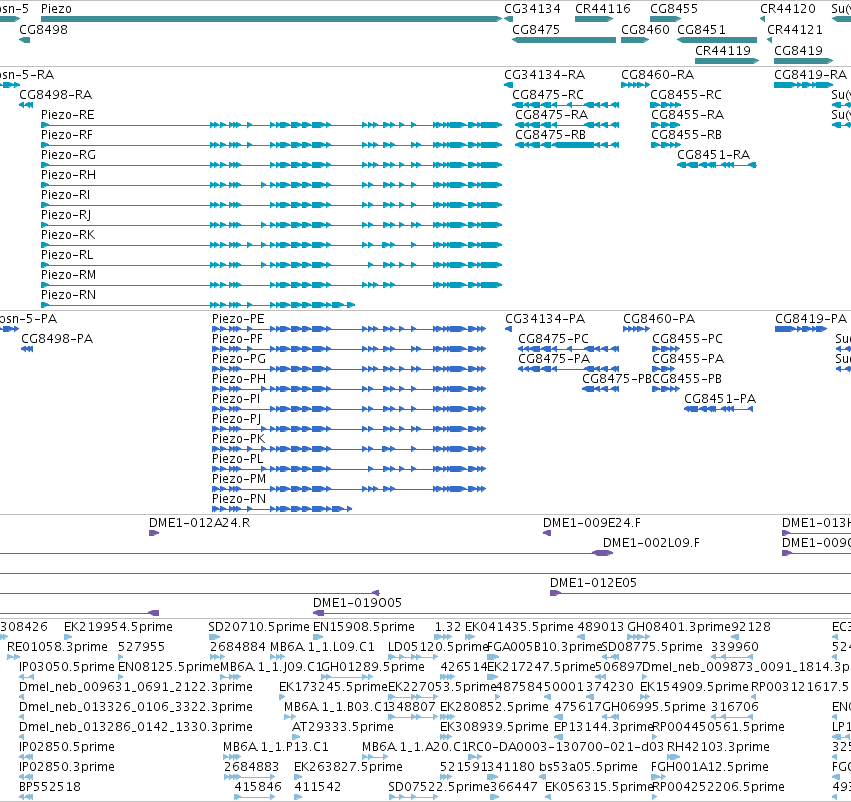Click the Piezo gene label
This screenshot has height=802, width=851.
(56, 9)
